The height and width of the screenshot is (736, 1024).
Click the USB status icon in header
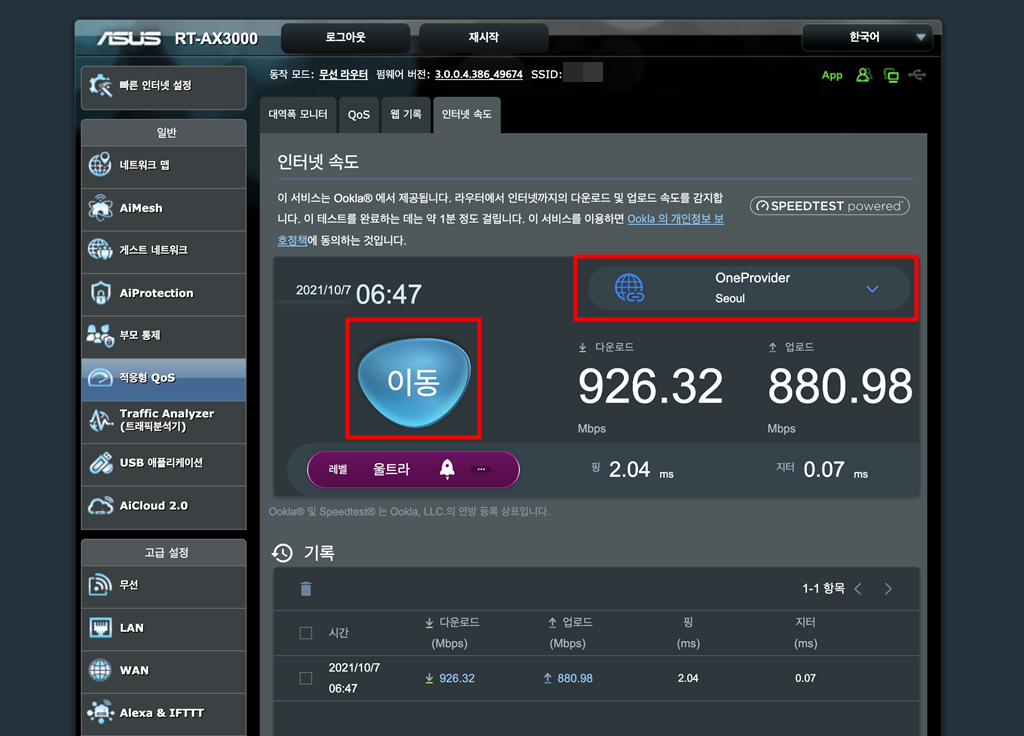click(918, 75)
